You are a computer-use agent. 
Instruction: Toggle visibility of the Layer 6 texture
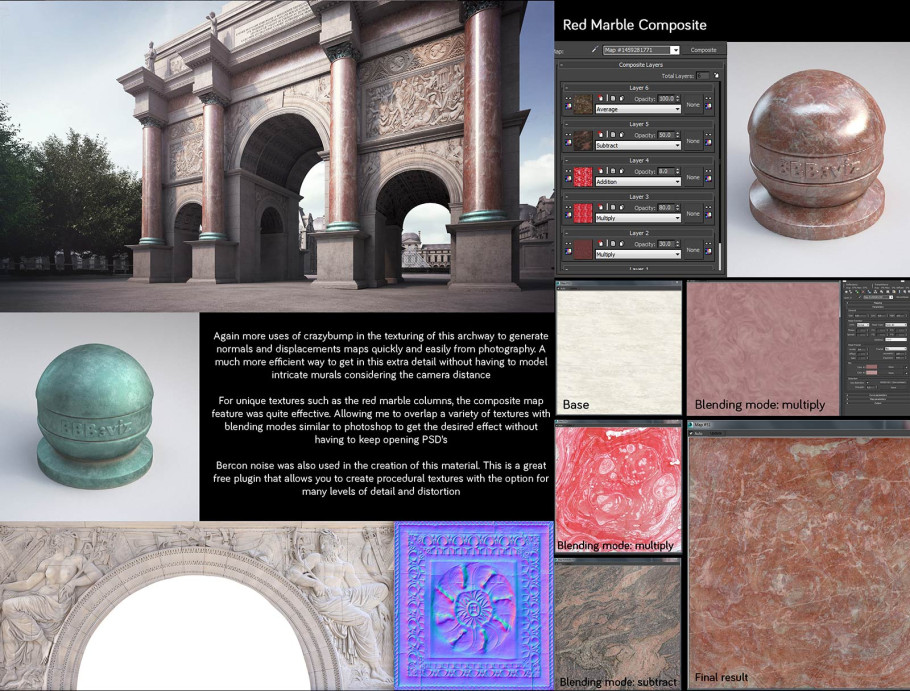568,98
